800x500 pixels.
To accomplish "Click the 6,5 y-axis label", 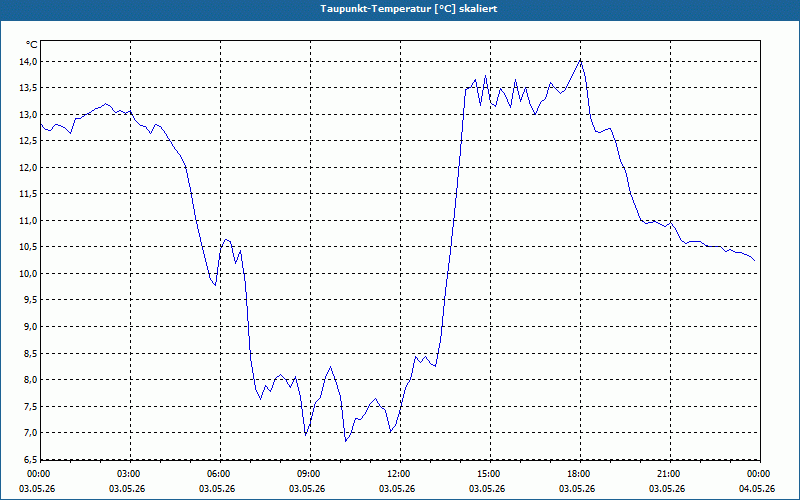I will [30, 459].
